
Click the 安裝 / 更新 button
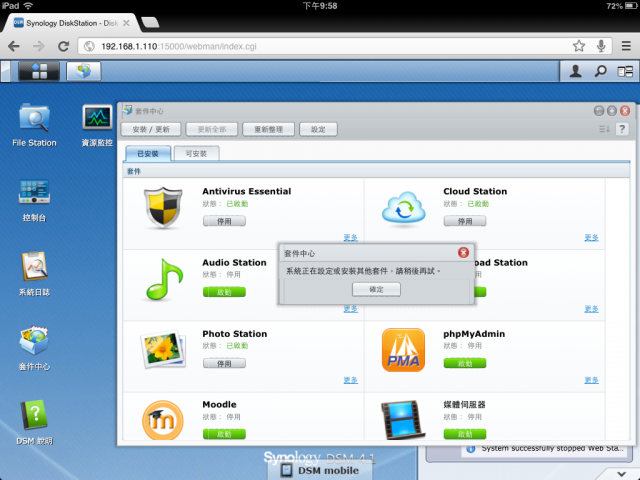pyautogui.click(x=151, y=129)
